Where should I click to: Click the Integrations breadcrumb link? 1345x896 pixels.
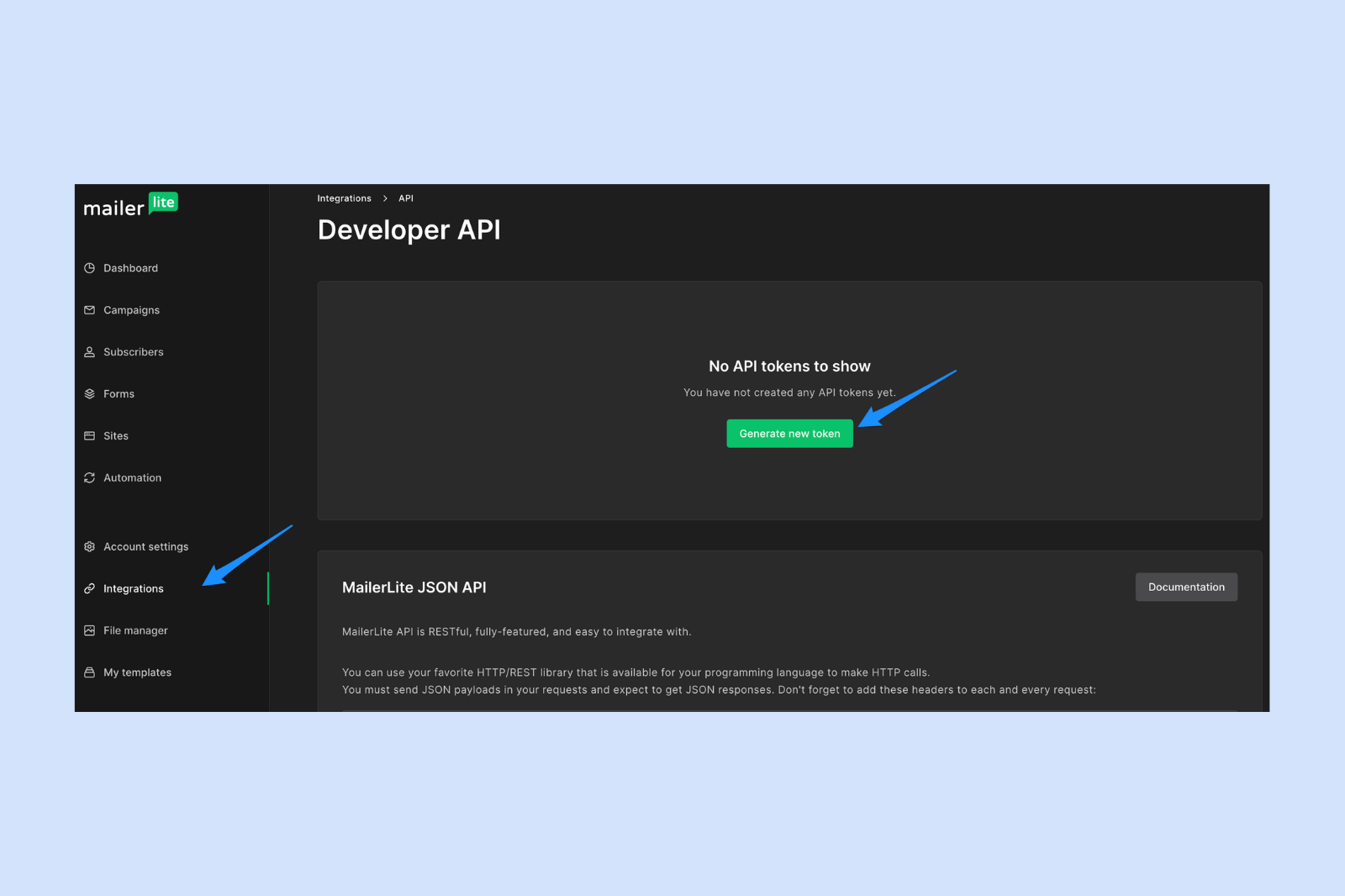coord(344,199)
